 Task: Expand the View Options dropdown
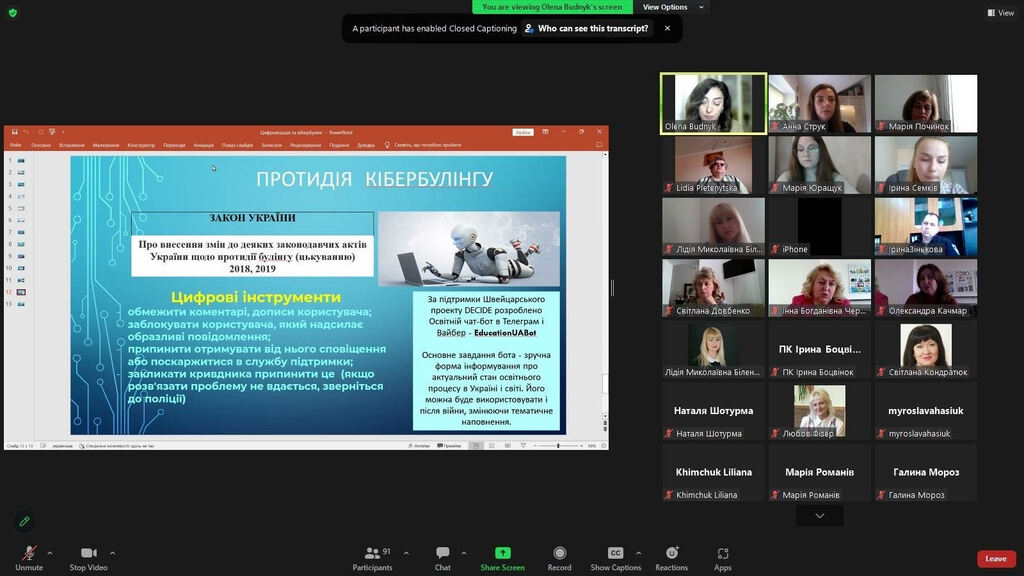(673, 7)
